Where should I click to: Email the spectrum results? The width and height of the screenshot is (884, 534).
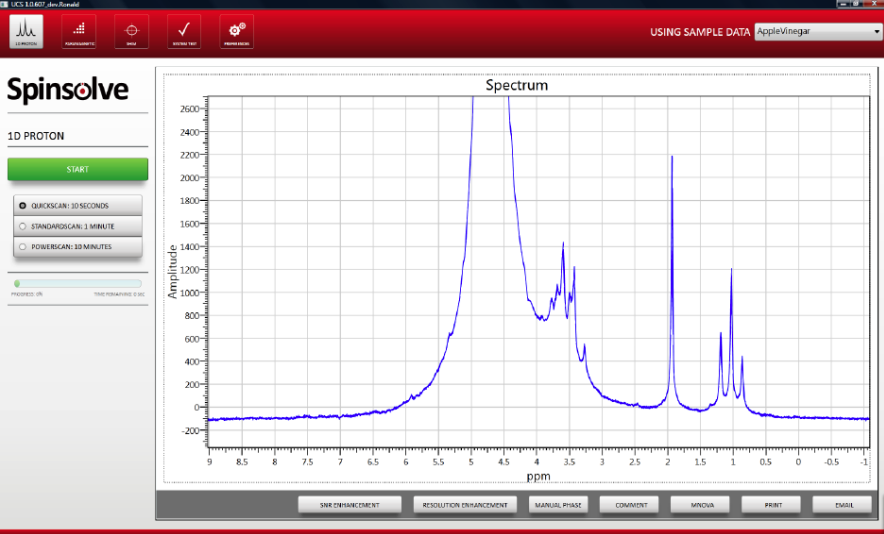844,505
